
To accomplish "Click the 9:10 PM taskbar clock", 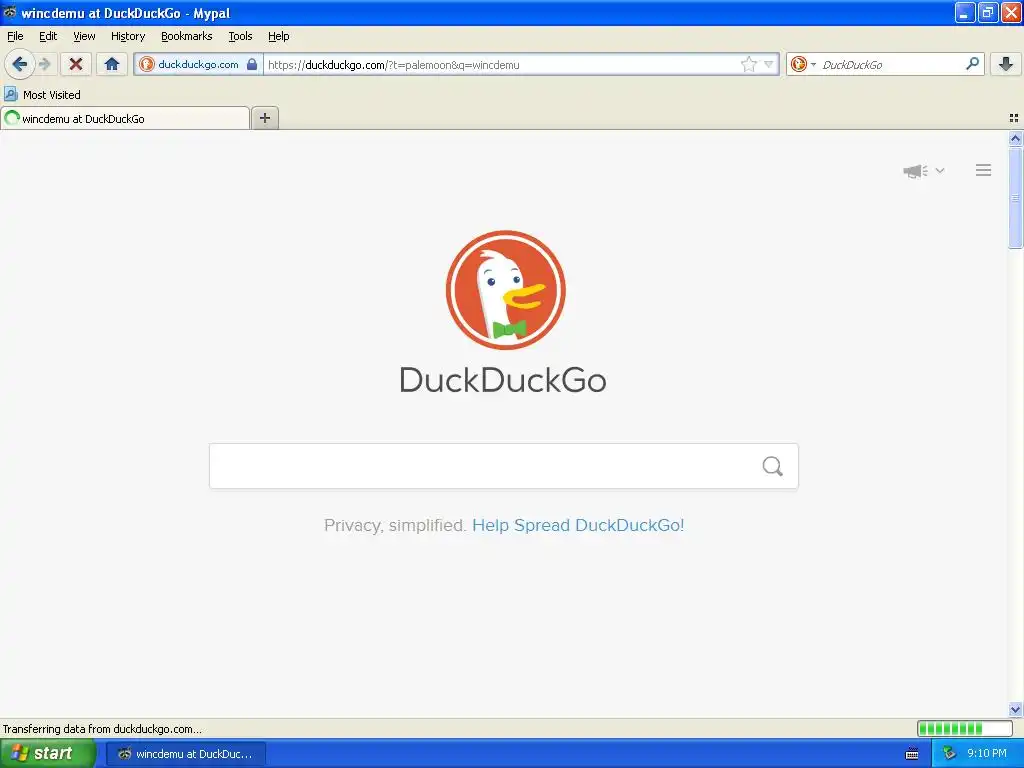I will pos(987,754).
